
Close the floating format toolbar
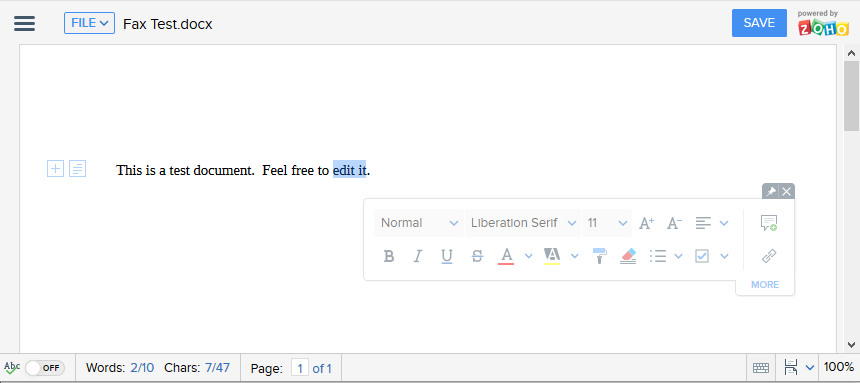pos(787,192)
